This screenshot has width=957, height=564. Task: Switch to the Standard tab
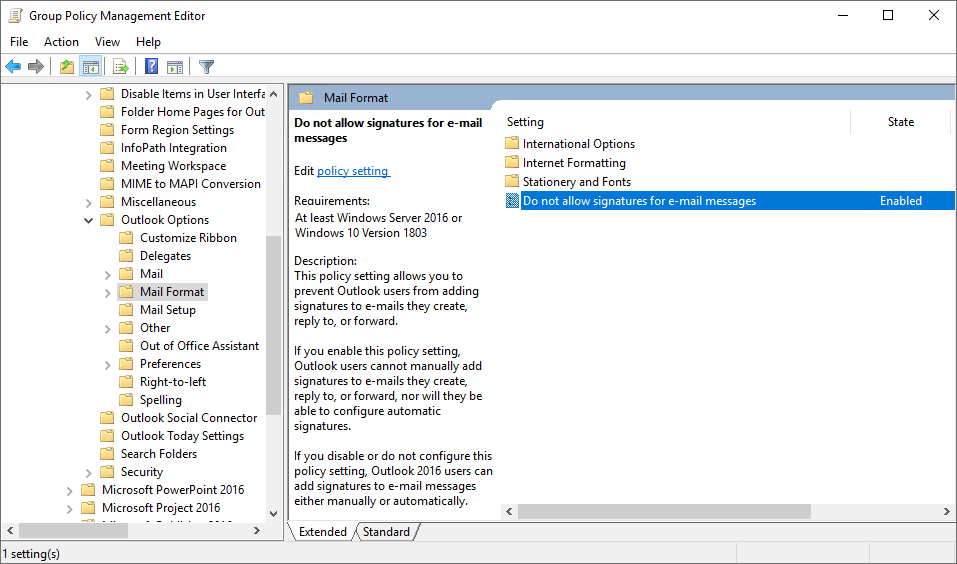pos(387,532)
